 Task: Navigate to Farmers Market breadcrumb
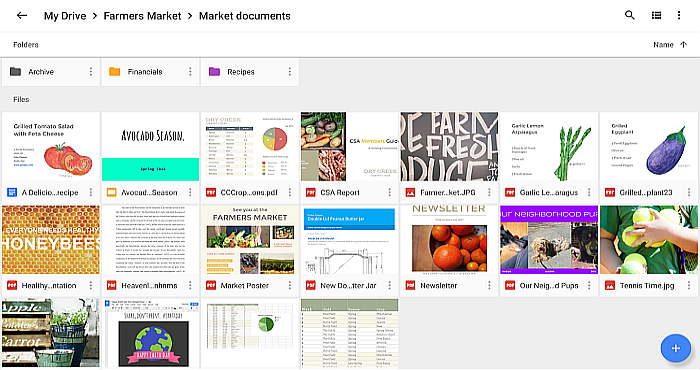click(142, 16)
